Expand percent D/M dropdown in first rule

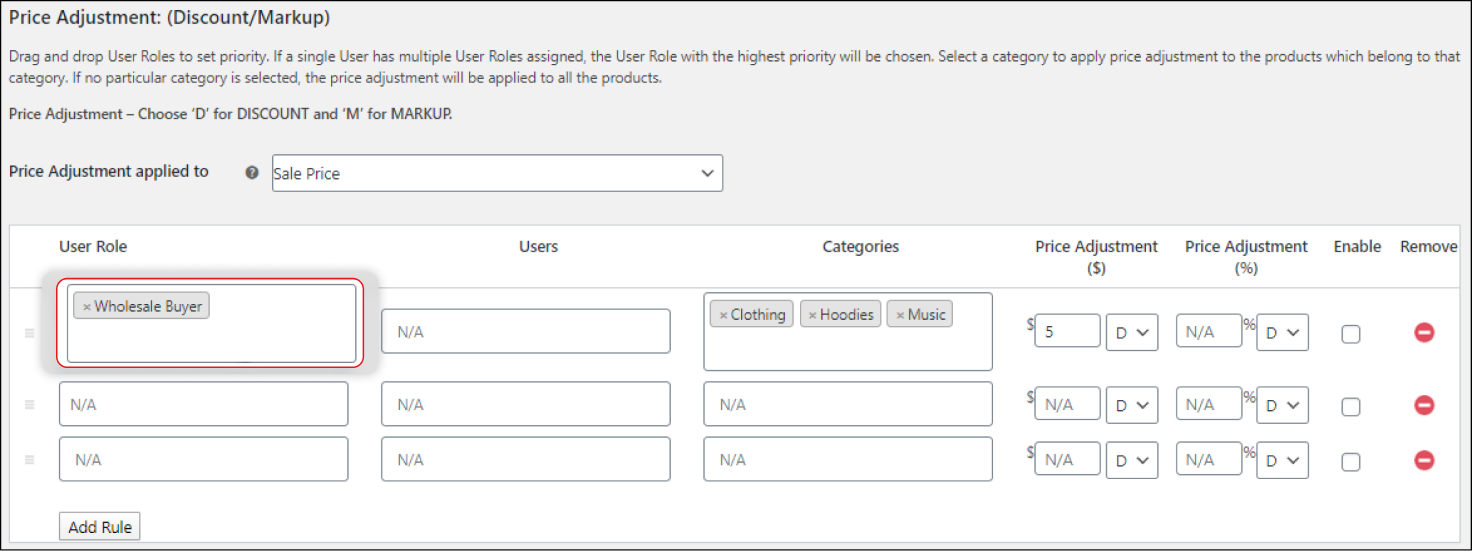(x=1282, y=333)
